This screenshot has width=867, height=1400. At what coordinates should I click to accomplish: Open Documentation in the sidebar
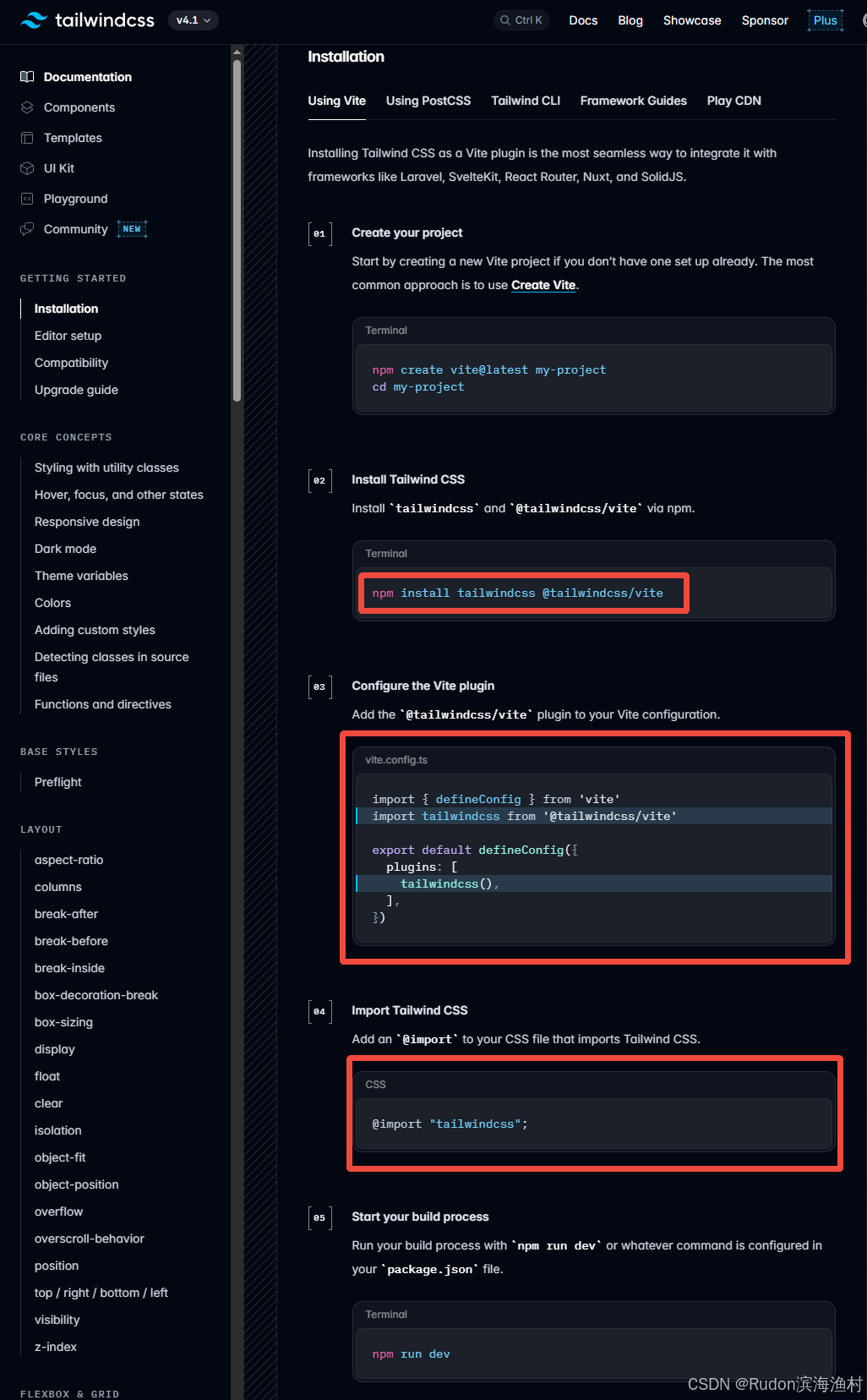(88, 77)
